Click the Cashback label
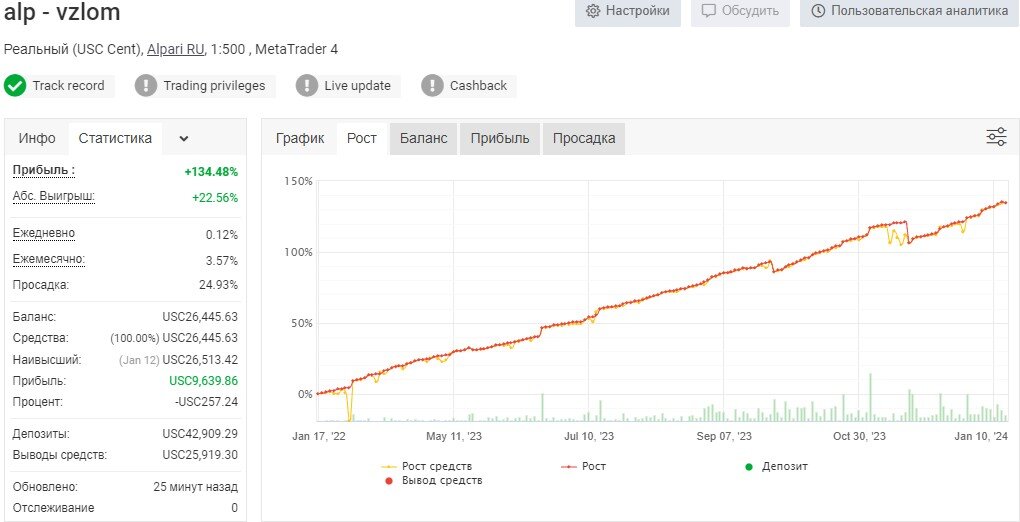Screen dimensions: 1020x522 478,86
